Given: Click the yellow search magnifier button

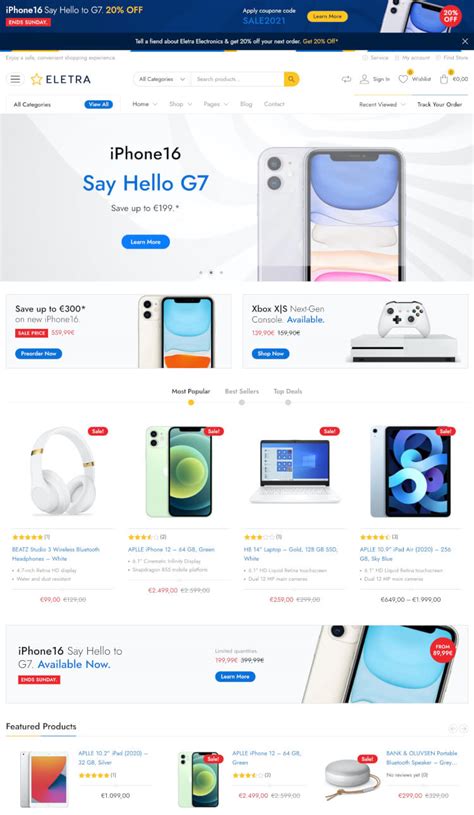Looking at the screenshot, I should (291, 79).
